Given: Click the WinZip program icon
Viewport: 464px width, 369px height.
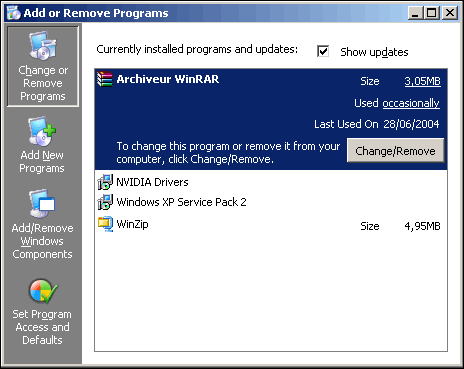Looking at the screenshot, I should (105, 224).
